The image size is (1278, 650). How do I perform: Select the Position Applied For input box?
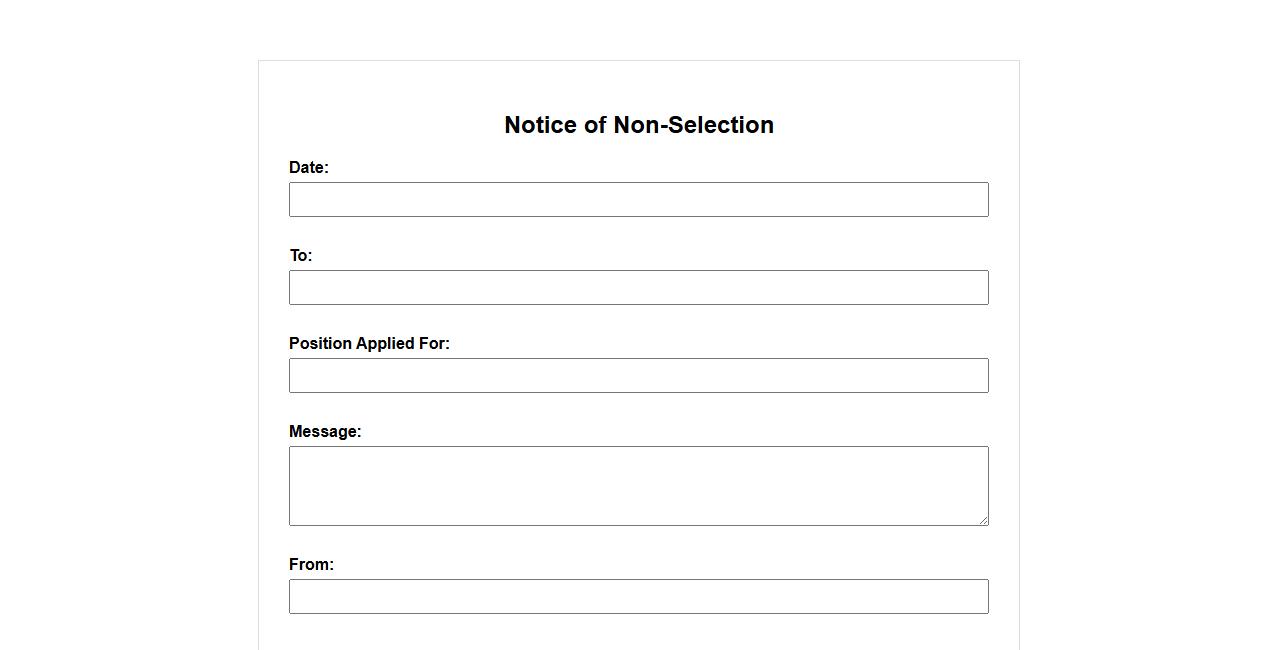tap(638, 375)
